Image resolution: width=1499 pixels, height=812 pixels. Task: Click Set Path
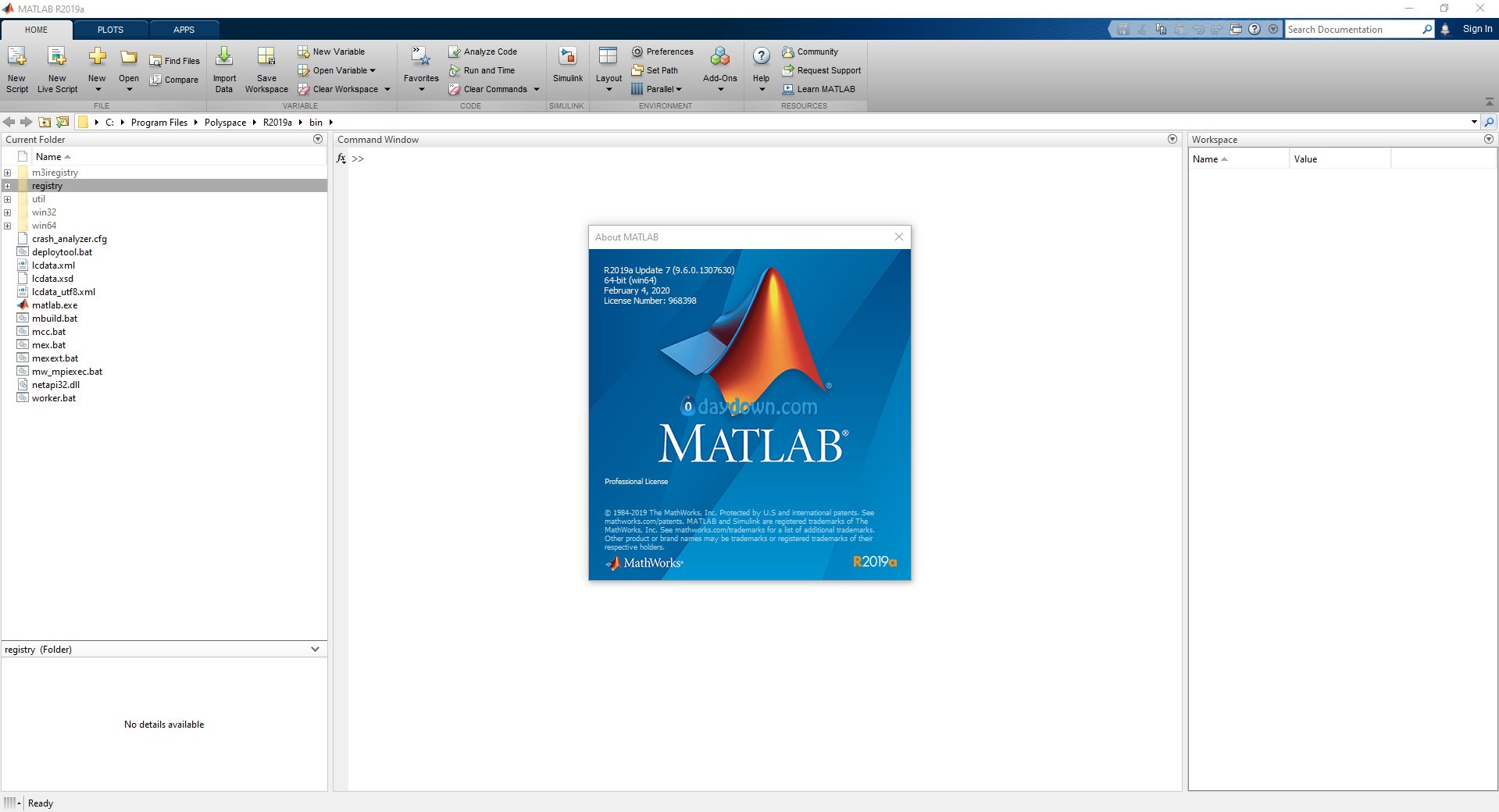pos(655,70)
